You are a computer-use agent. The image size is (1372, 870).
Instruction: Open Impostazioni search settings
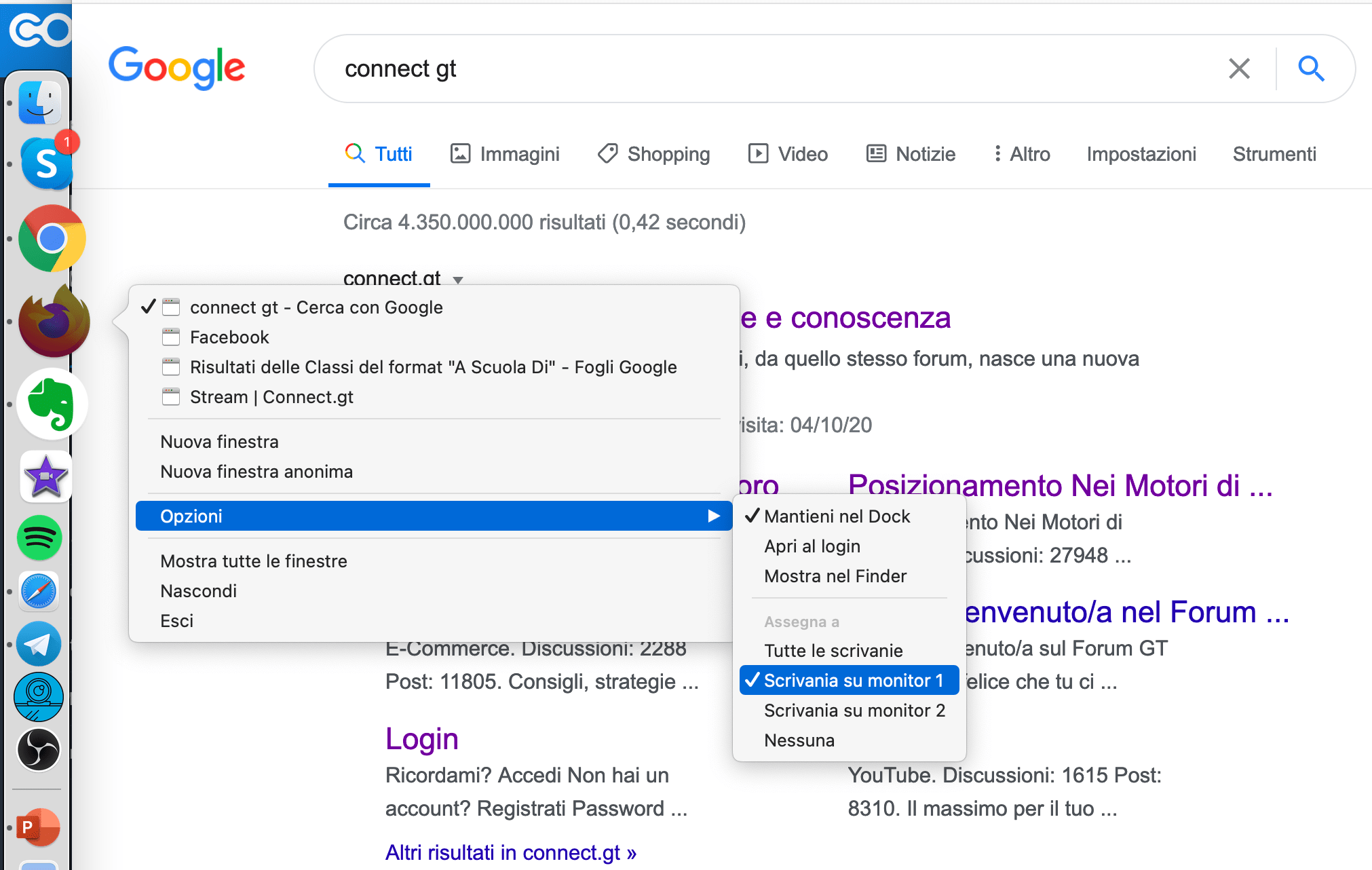point(1141,154)
